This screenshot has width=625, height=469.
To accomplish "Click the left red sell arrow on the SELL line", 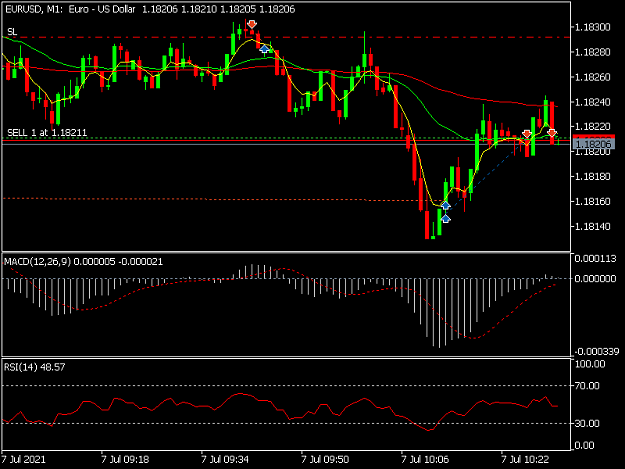I will click(527, 134).
